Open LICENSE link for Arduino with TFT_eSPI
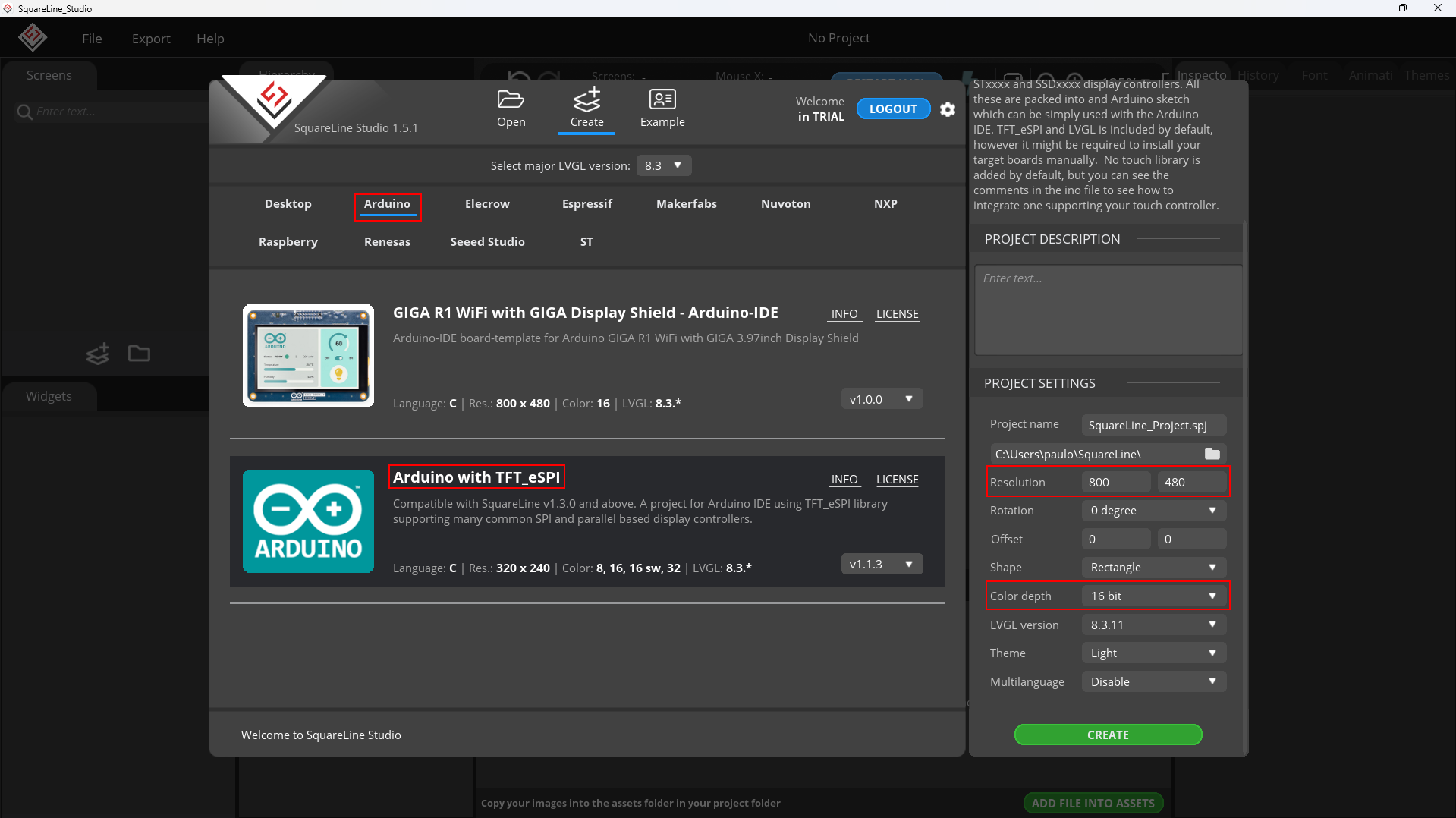Viewport: 1456px width, 818px height. (x=897, y=480)
